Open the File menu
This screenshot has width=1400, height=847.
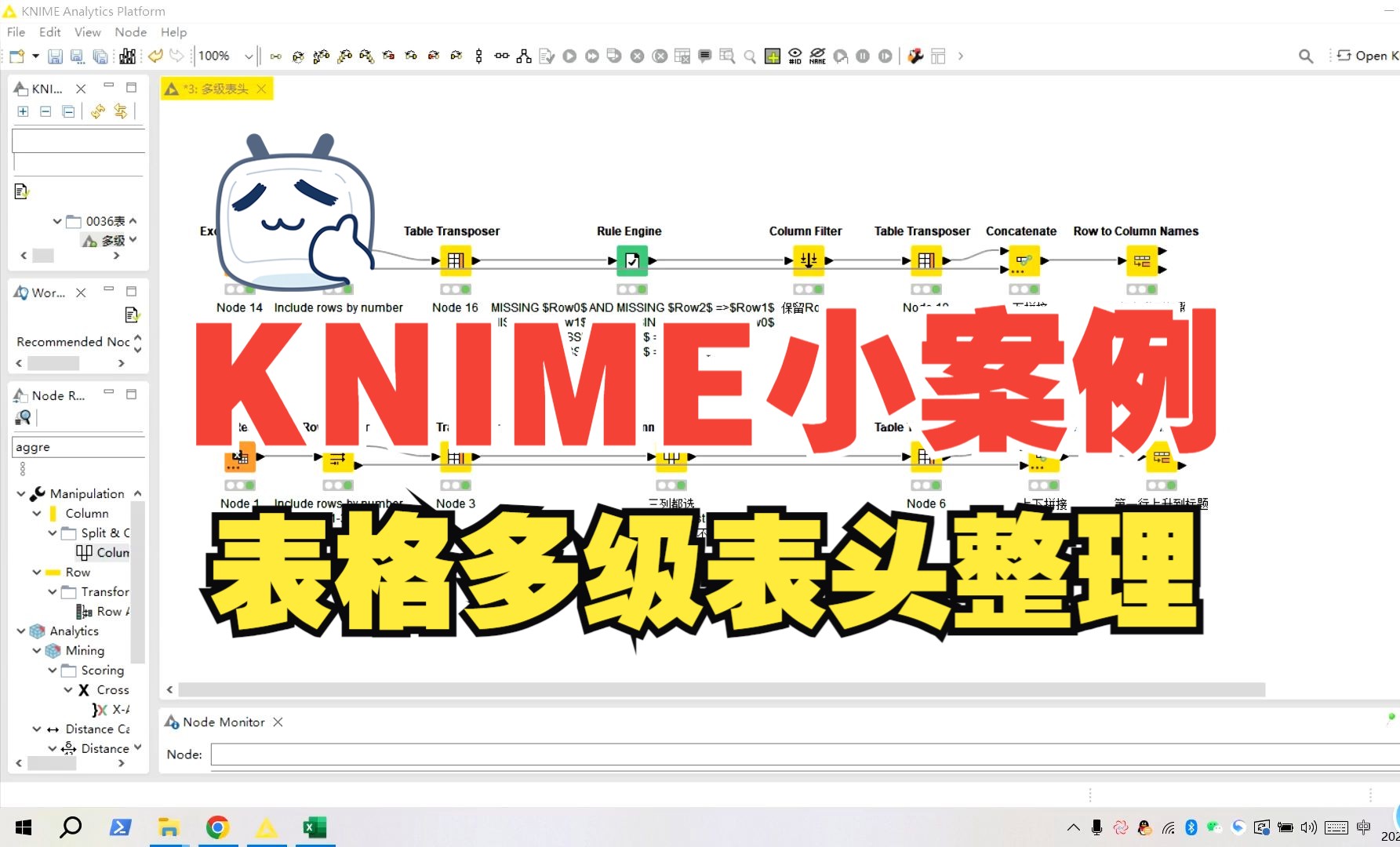click(16, 32)
